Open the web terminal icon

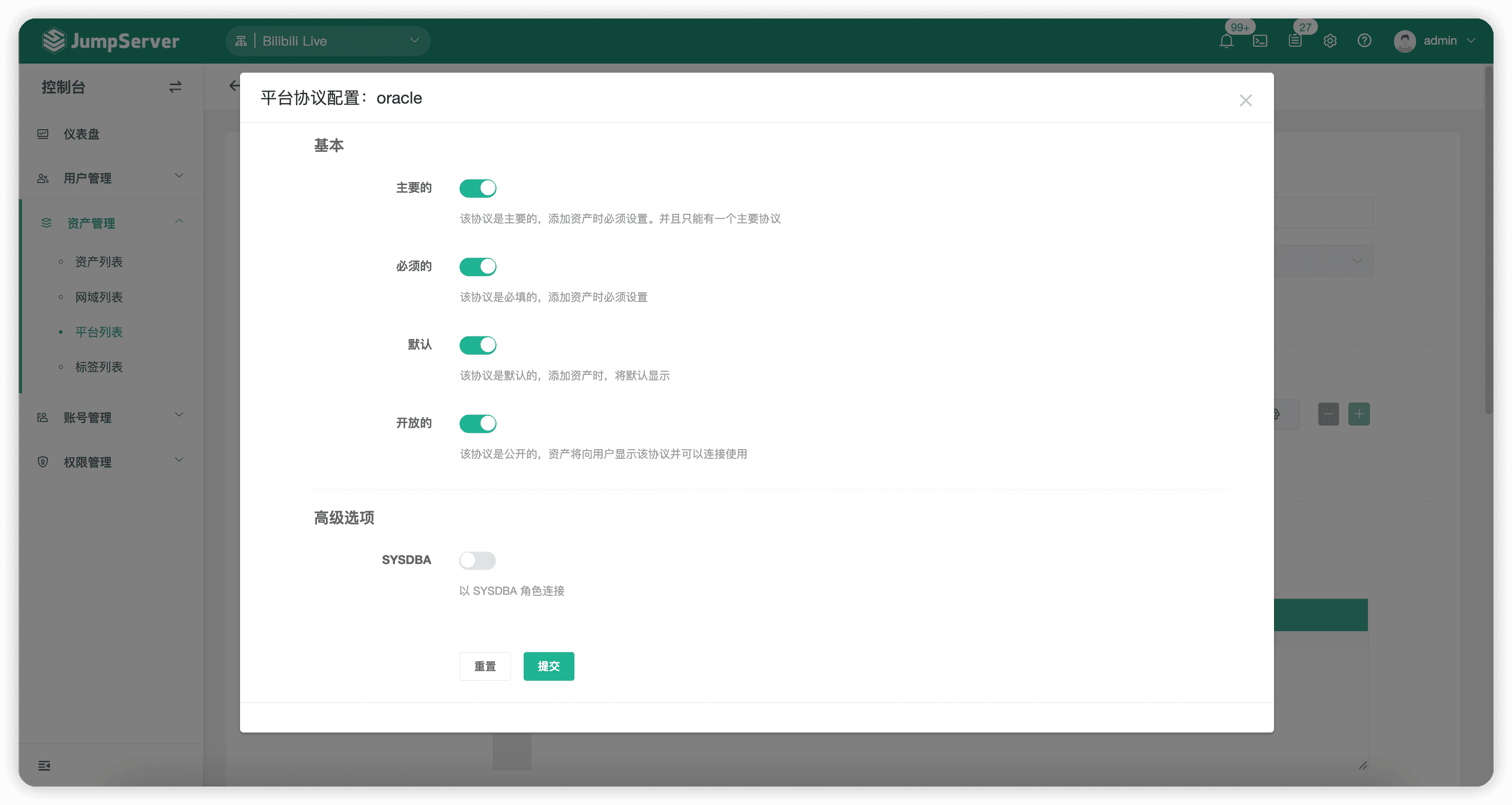click(1260, 41)
